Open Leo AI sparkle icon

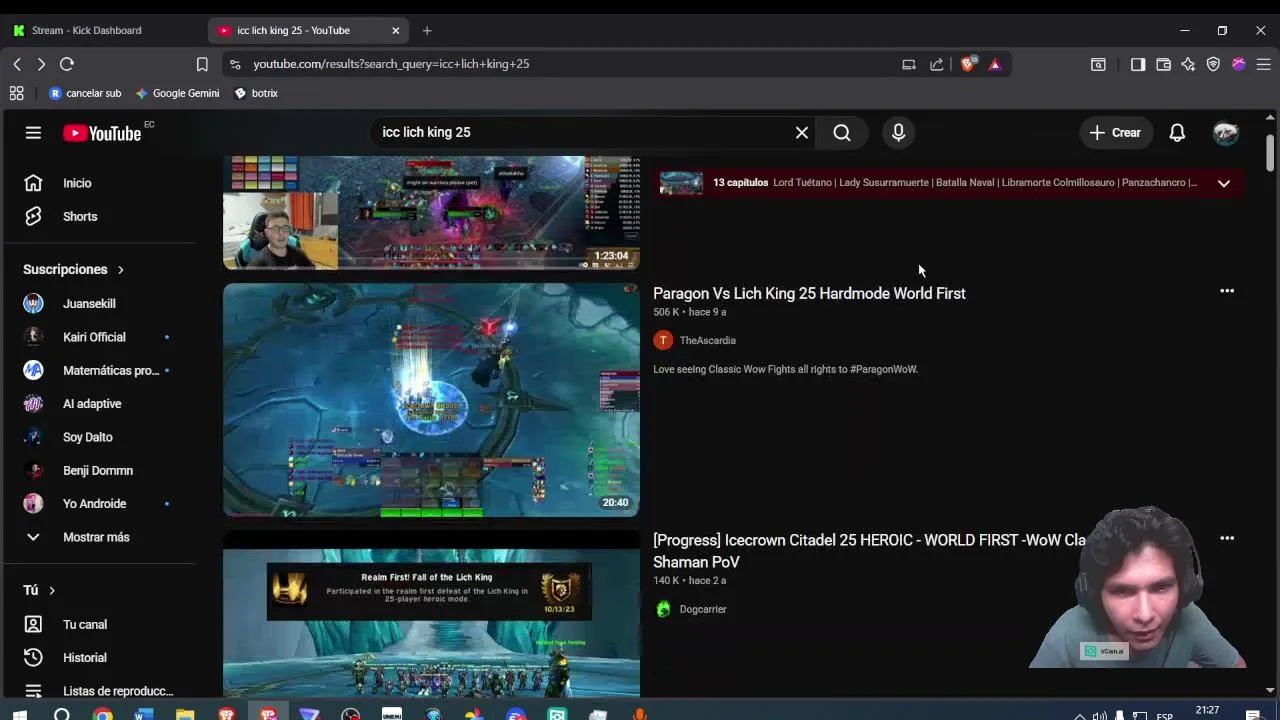click(x=1188, y=64)
